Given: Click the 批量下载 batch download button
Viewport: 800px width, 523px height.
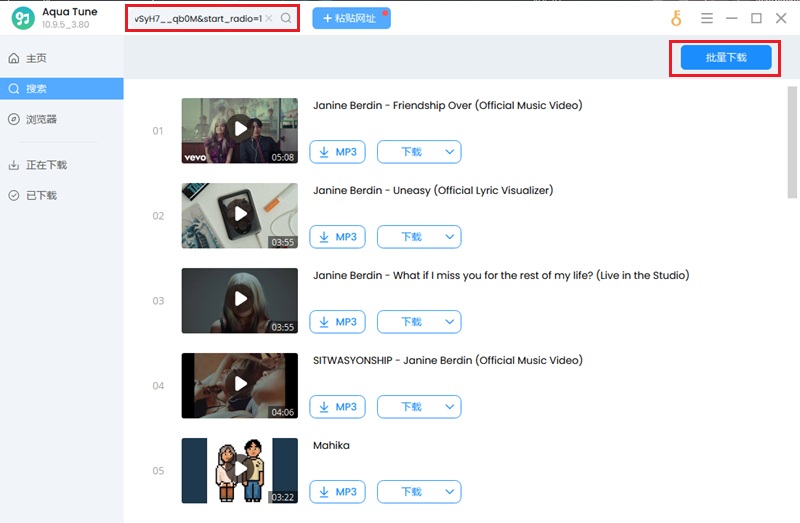Looking at the screenshot, I should pyautogui.click(x=726, y=58).
